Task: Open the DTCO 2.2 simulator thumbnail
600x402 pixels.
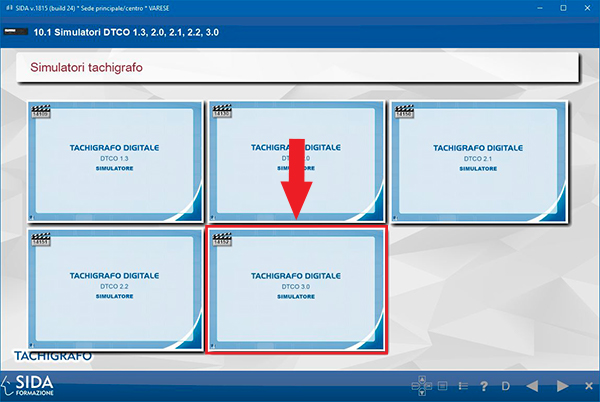Action: pyautogui.click(x=114, y=288)
